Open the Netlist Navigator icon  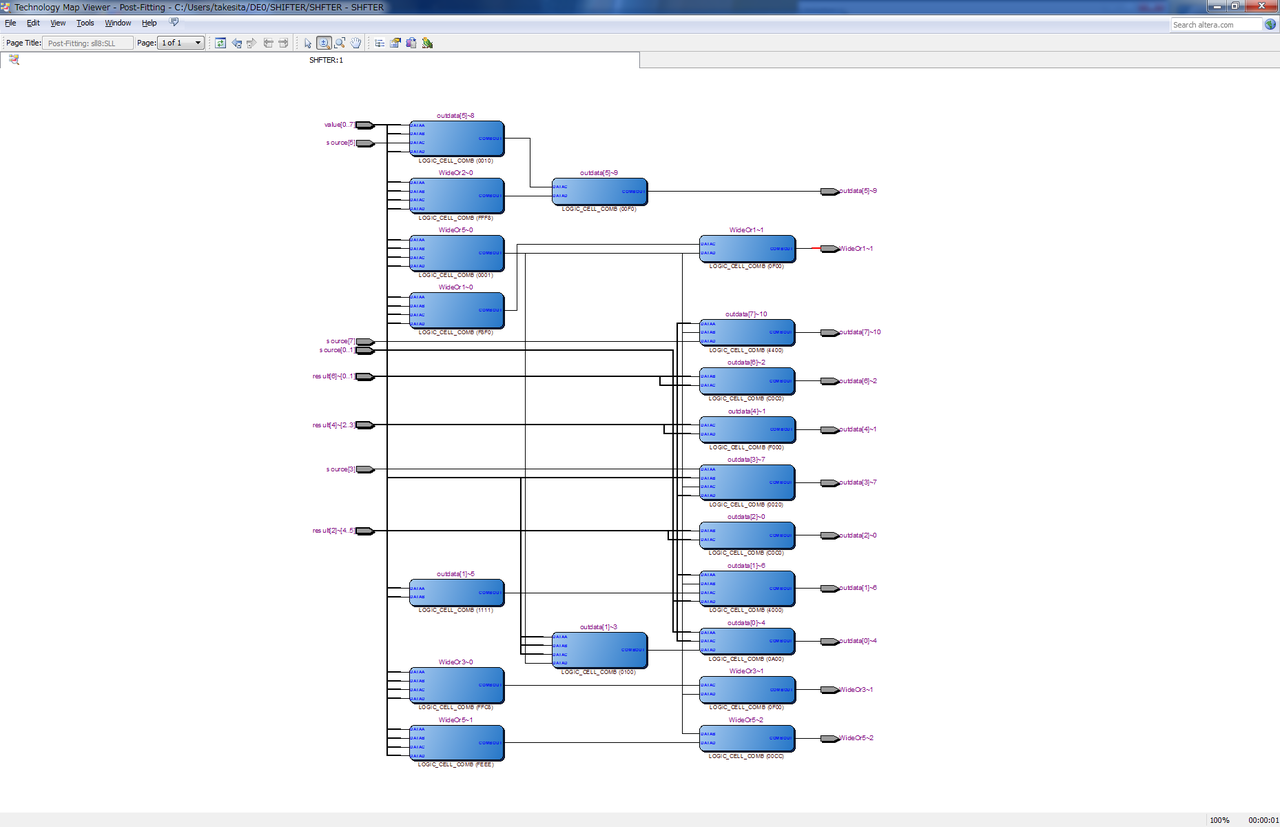pyautogui.click(x=380, y=43)
